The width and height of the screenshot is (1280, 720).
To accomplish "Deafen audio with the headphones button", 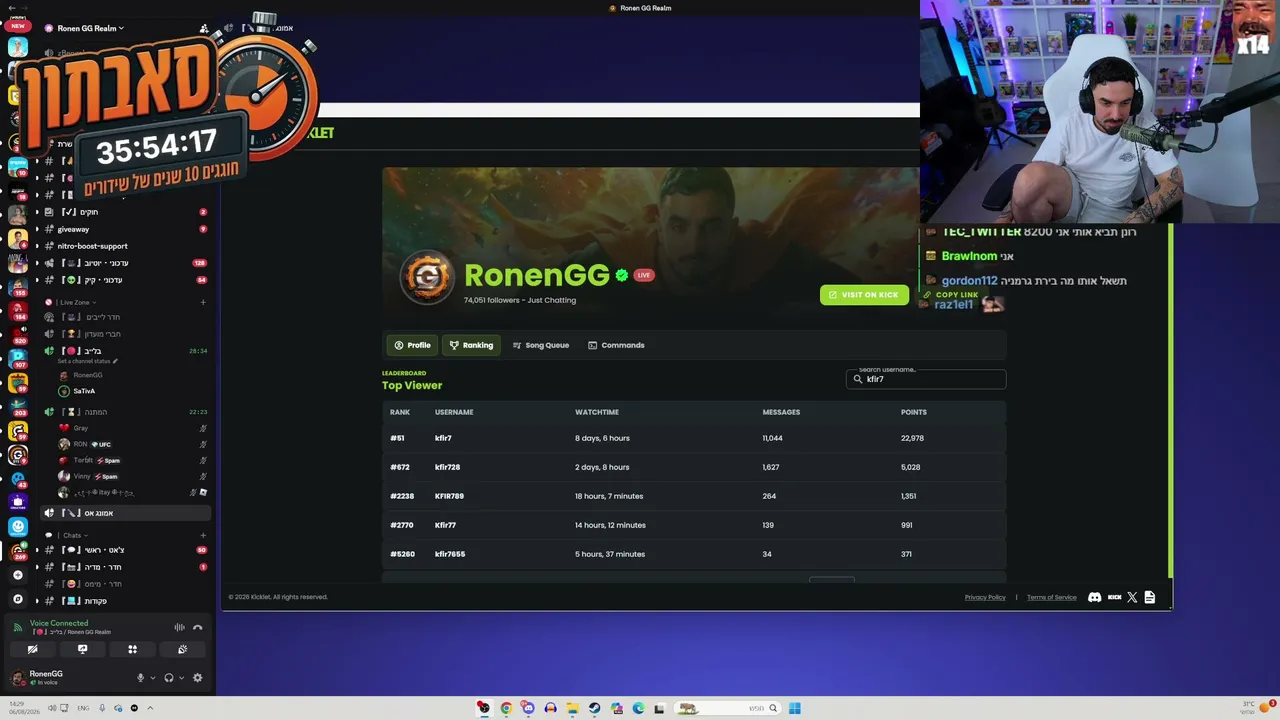I will tap(169, 677).
